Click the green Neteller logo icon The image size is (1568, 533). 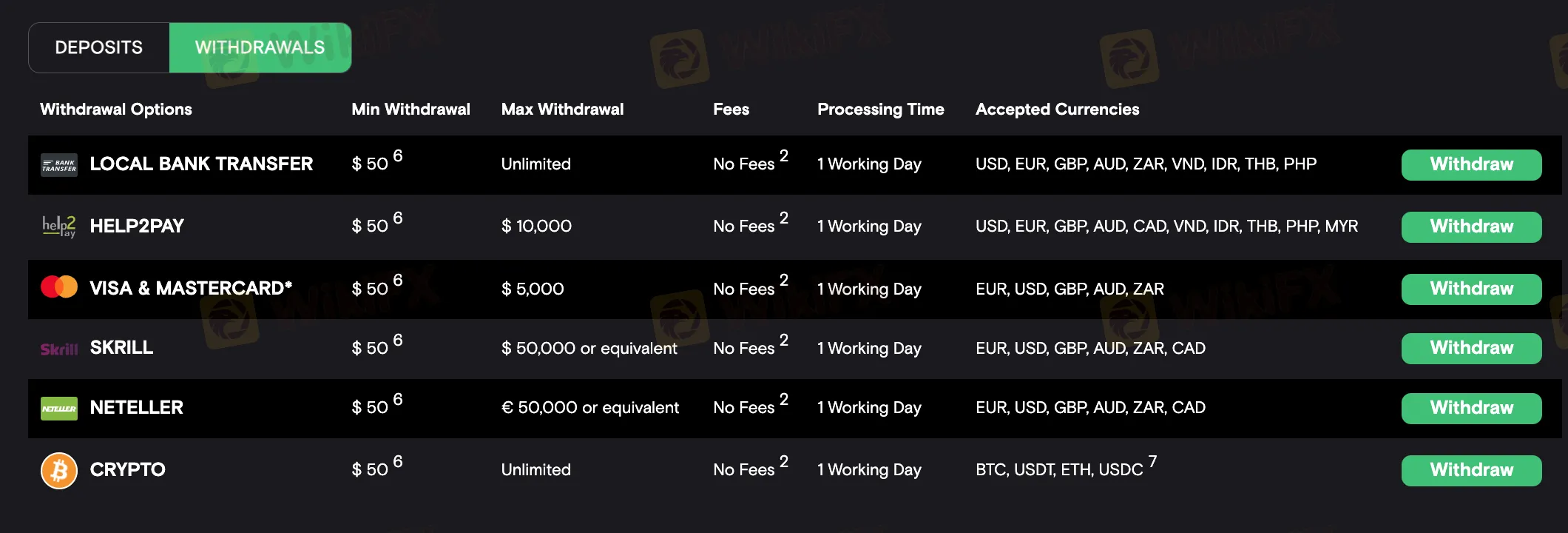[x=59, y=409]
